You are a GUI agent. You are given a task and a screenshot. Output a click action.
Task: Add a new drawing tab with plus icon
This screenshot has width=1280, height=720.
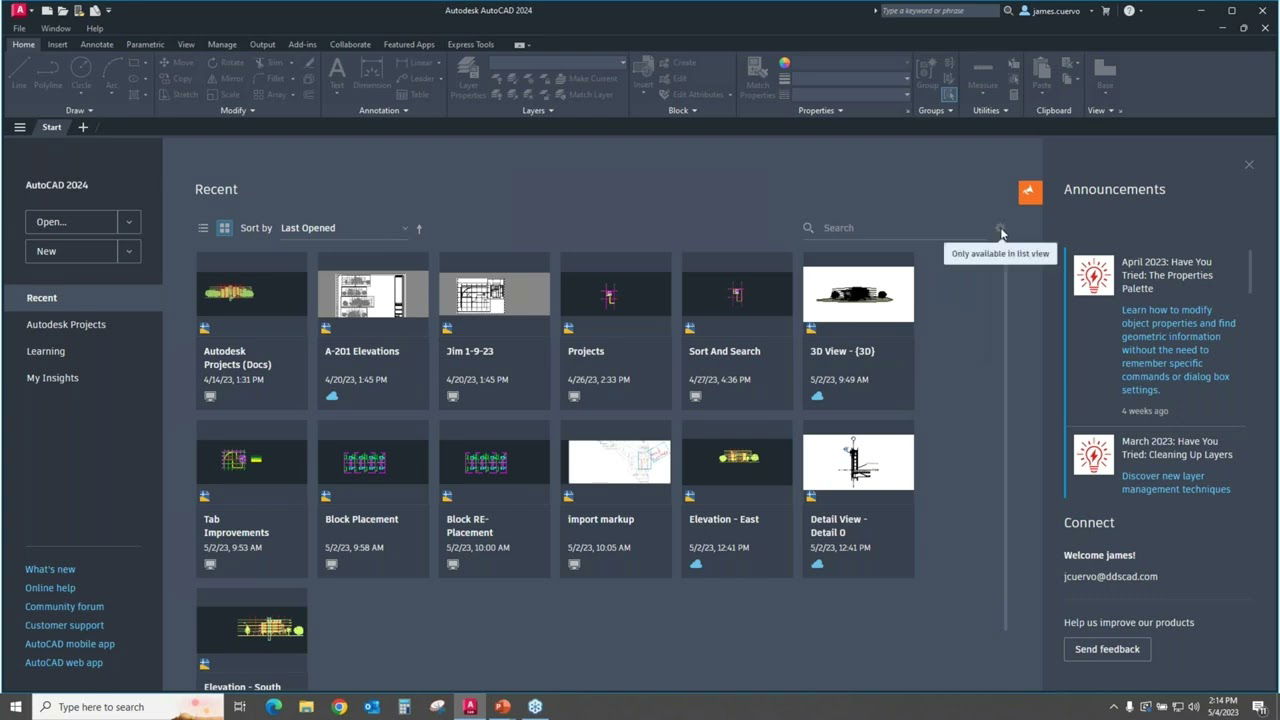83,127
